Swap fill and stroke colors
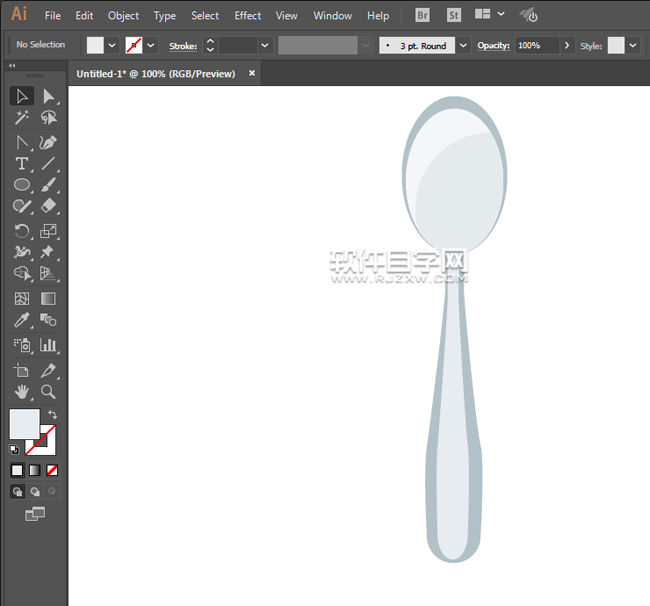Image resolution: width=650 pixels, height=606 pixels. [52, 414]
